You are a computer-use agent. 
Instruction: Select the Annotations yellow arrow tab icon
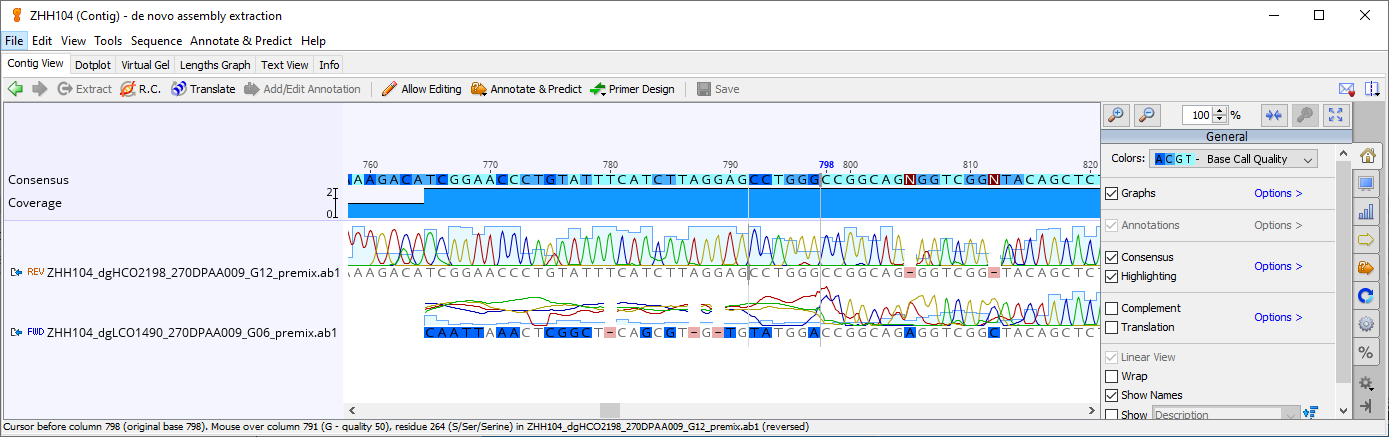click(1366, 240)
